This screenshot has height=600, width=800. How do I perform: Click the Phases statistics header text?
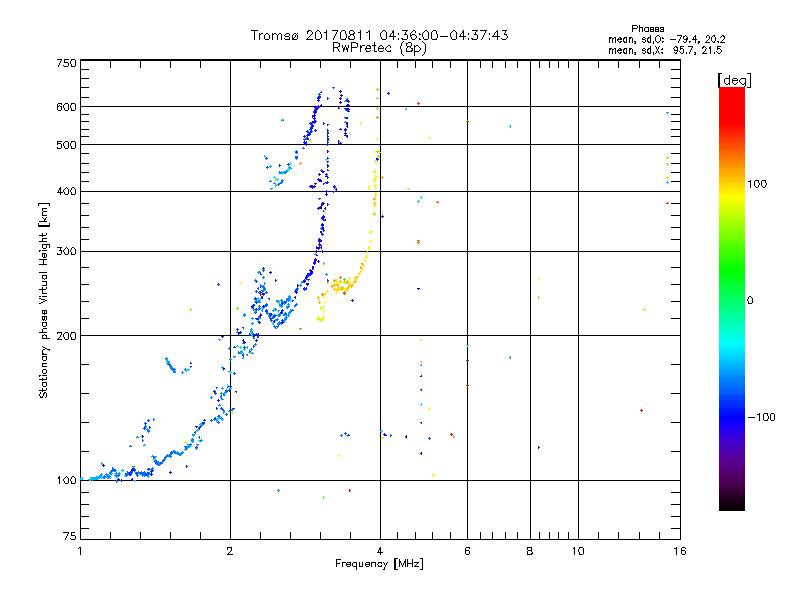(x=647, y=29)
